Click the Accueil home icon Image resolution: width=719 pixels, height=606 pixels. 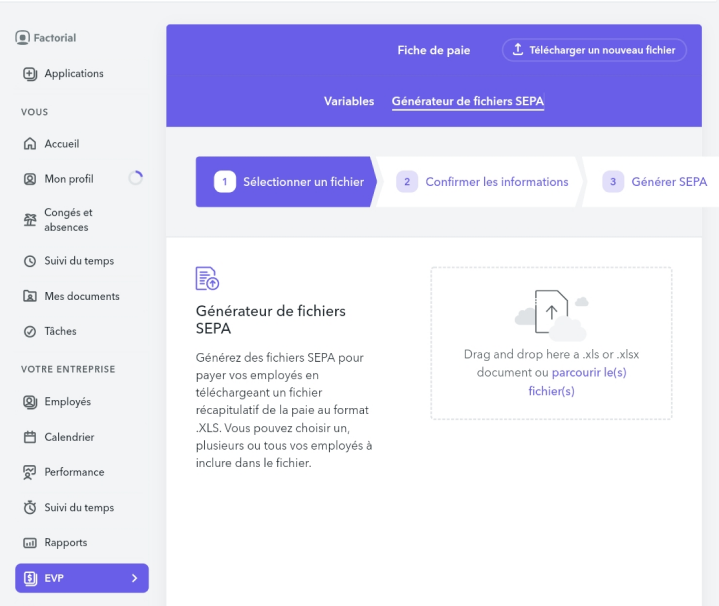pos(30,144)
